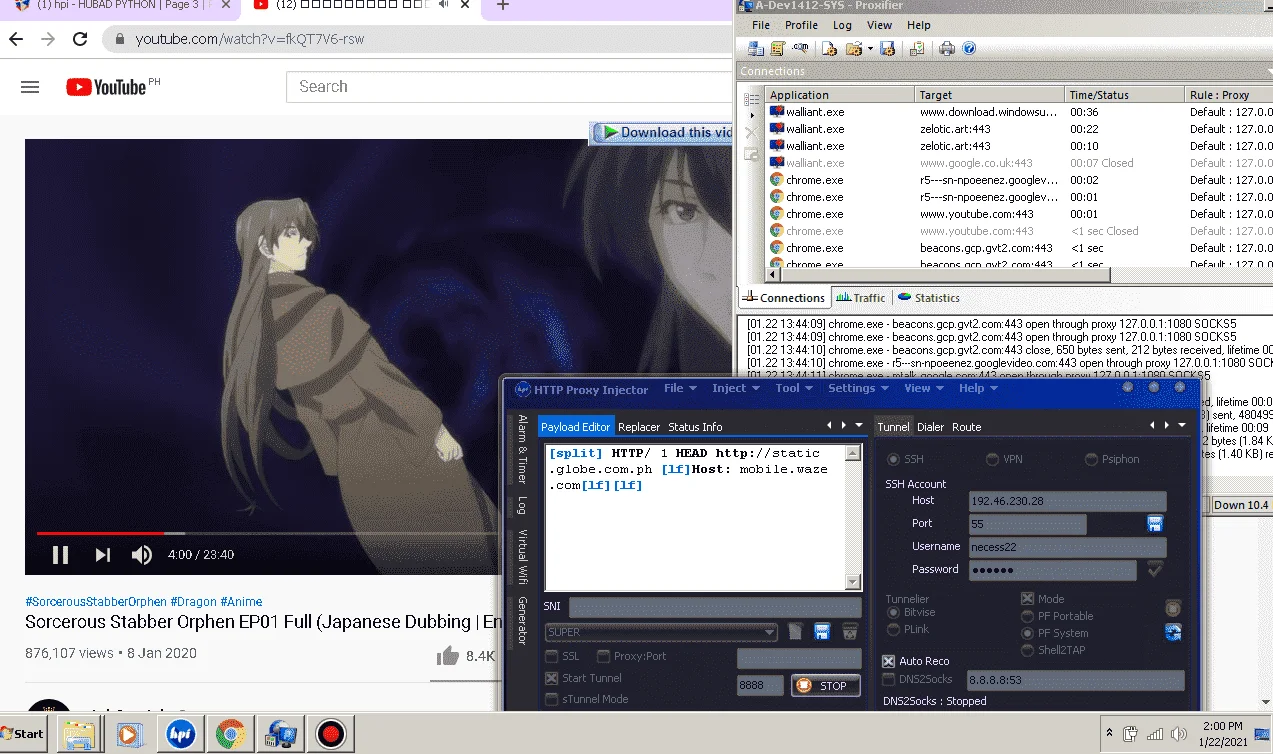Screen dimensions: 1273x754
Task: Click Proxifier save profile disk icon
Action: point(887,48)
